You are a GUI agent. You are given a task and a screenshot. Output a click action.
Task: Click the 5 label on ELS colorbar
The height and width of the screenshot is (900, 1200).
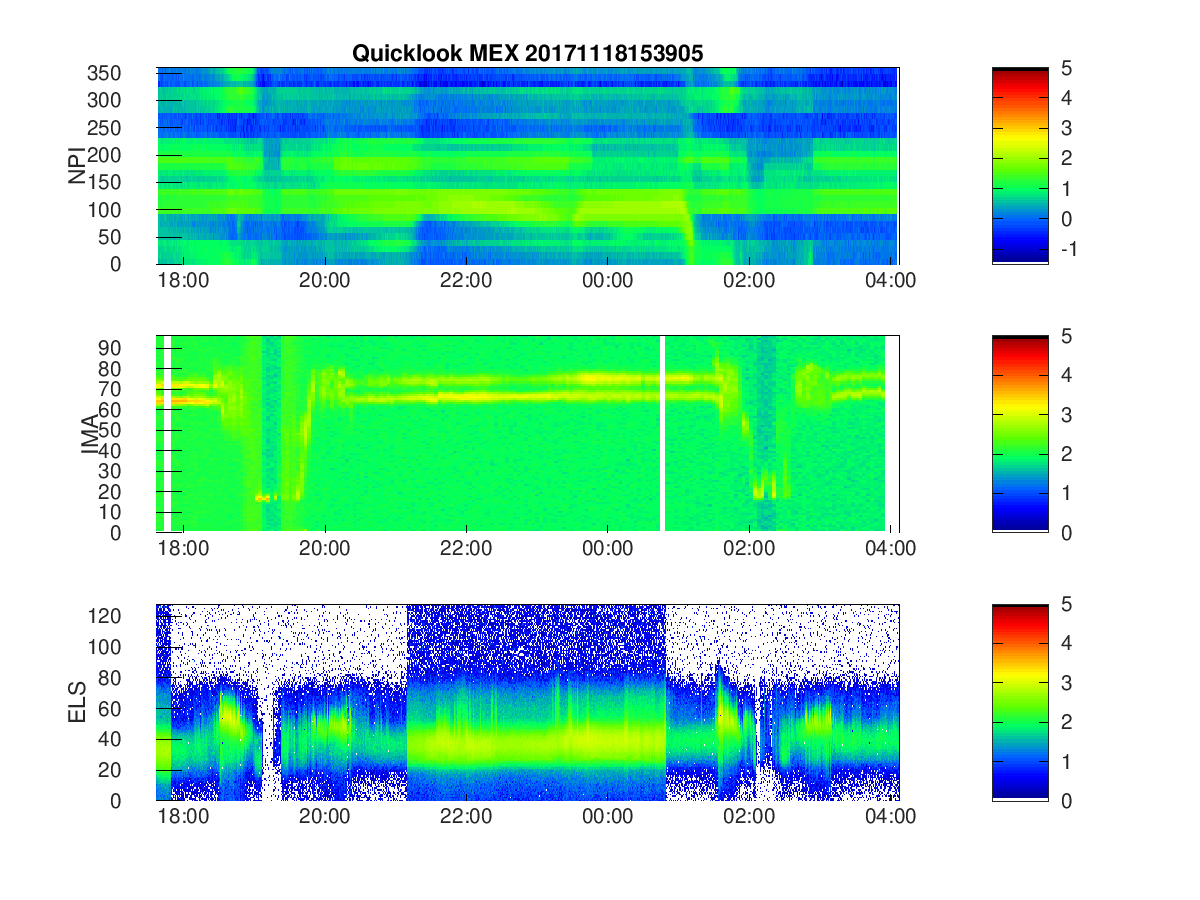(x=1067, y=604)
